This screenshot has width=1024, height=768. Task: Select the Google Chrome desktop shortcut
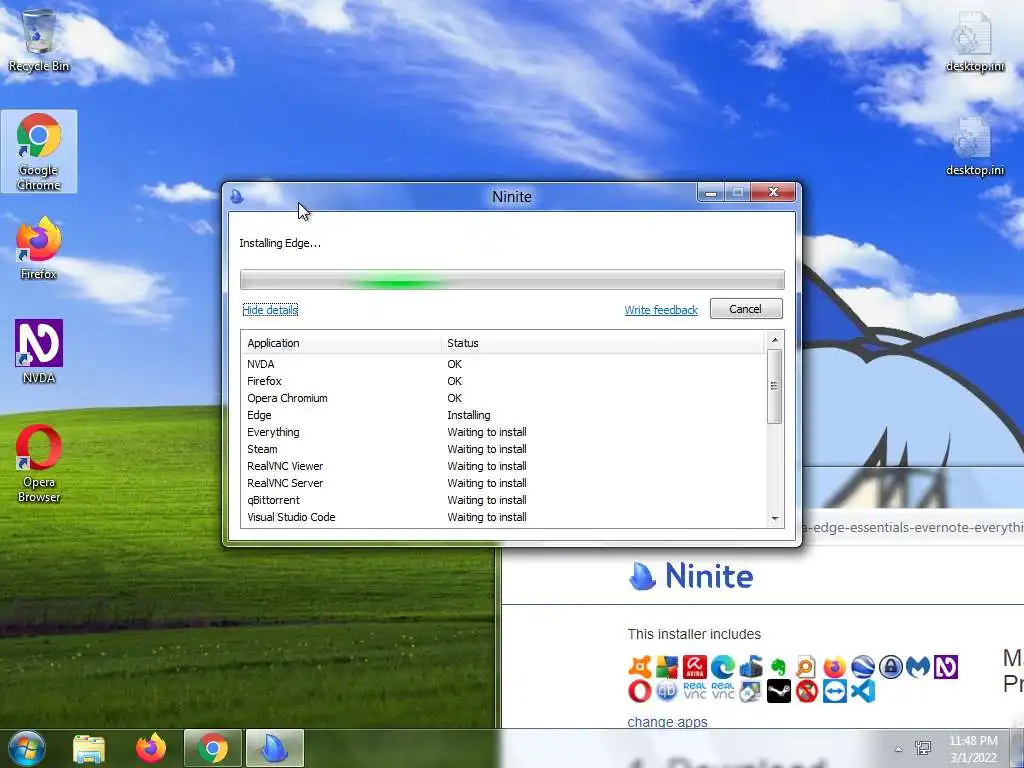tap(39, 152)
